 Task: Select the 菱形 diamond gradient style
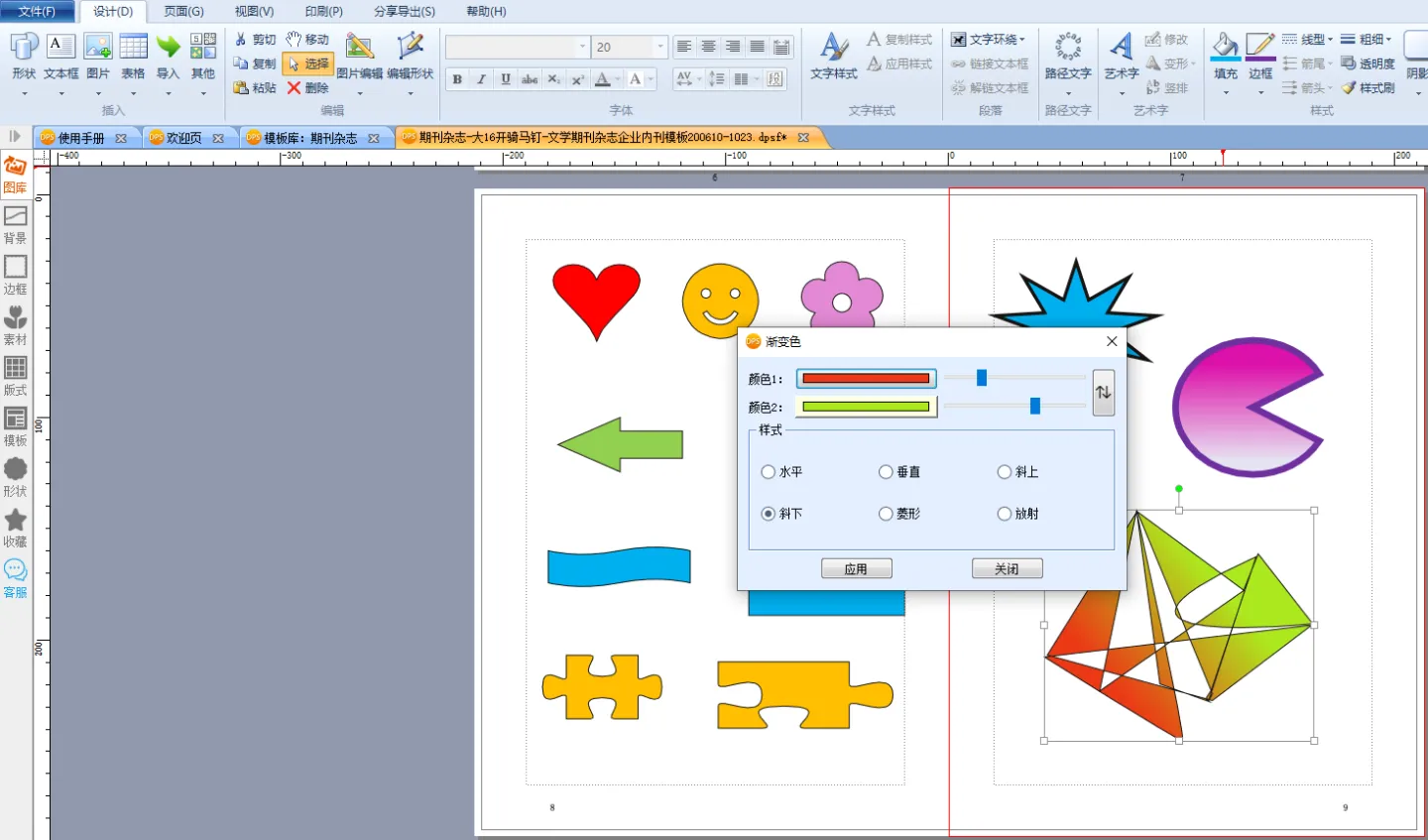tap(887, 514)
